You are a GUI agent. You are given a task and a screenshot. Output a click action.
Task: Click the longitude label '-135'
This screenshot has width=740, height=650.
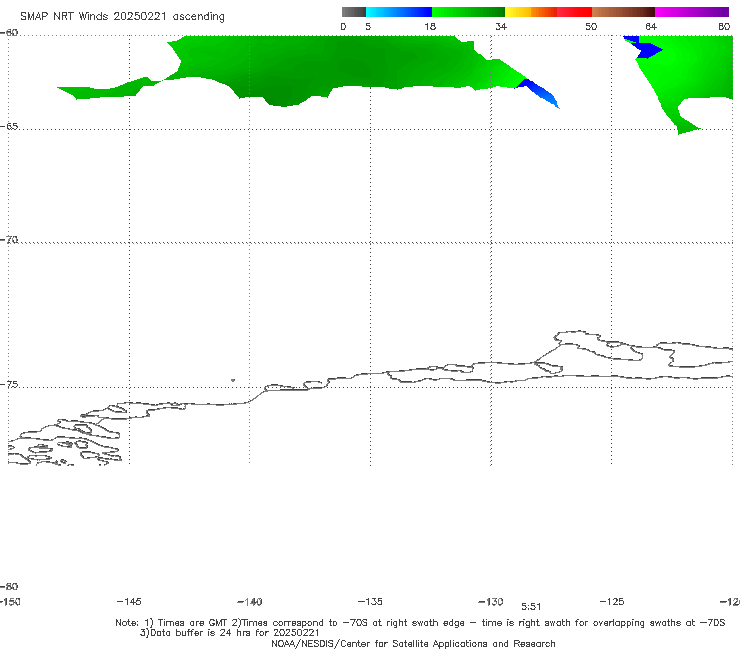pyautogui.click(x=370, y=601)
